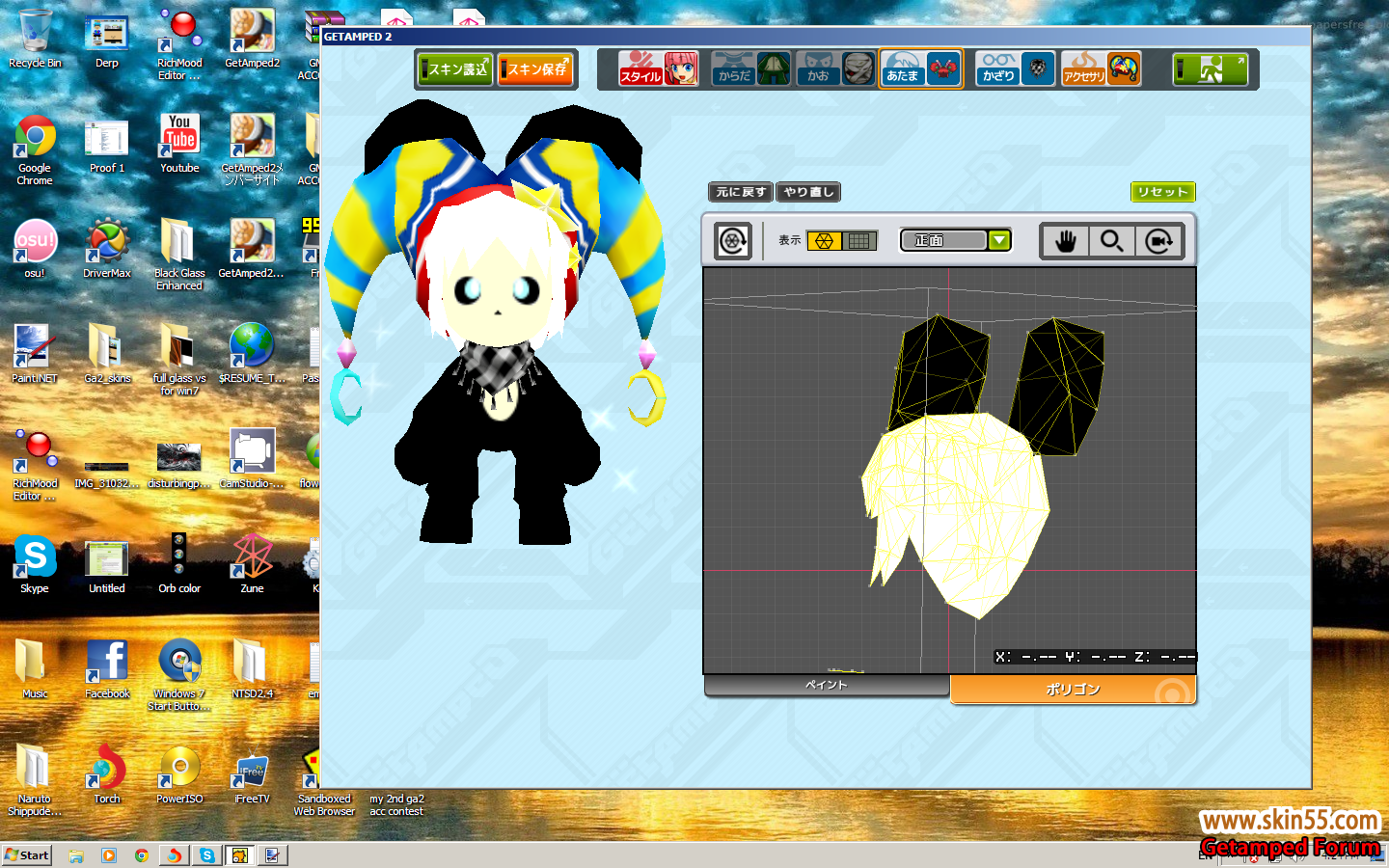Click the スキン保存 (save skin) button
The width and height of the screenshot is (1389, 868).
pos(535,69)
